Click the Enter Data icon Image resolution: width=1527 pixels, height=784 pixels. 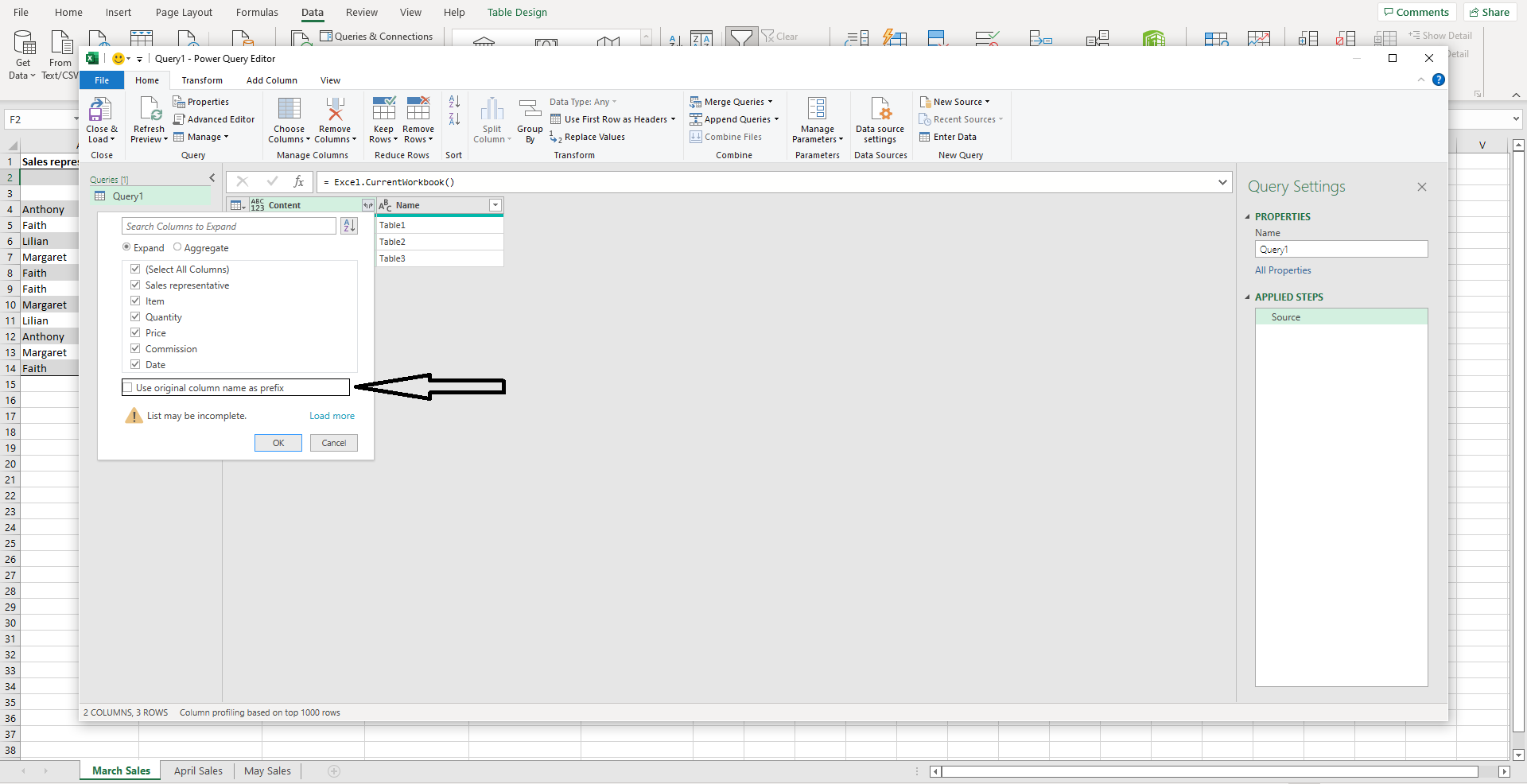point(948,136)
